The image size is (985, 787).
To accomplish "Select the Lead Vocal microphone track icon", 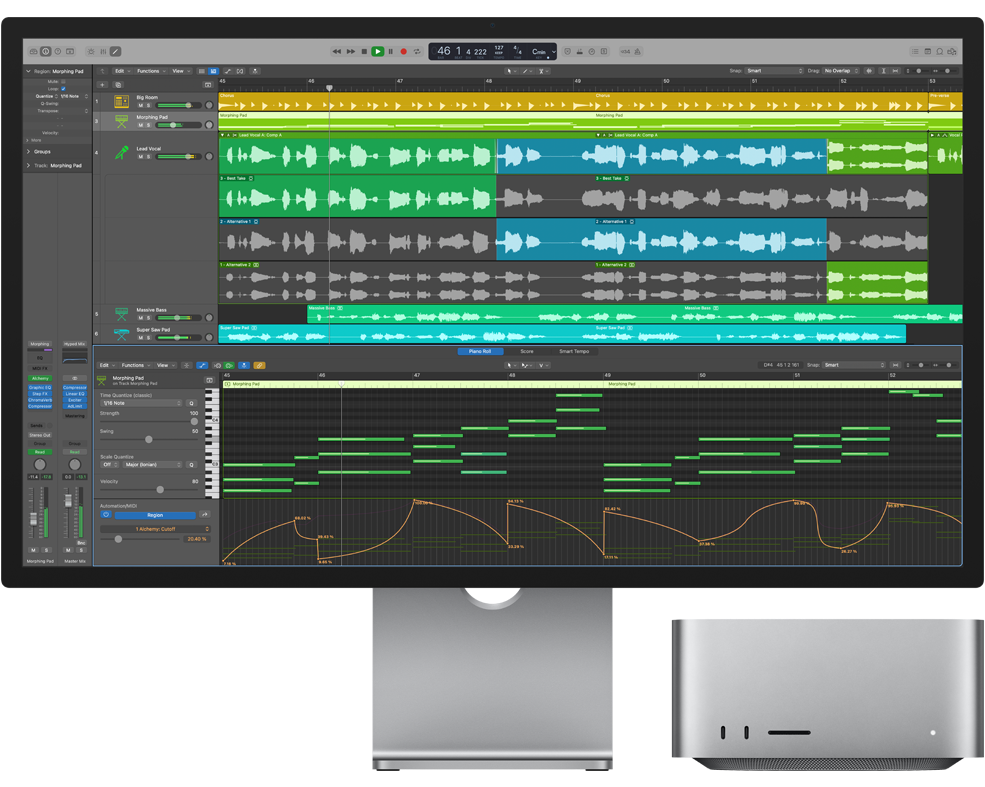I will click(121, 153).
